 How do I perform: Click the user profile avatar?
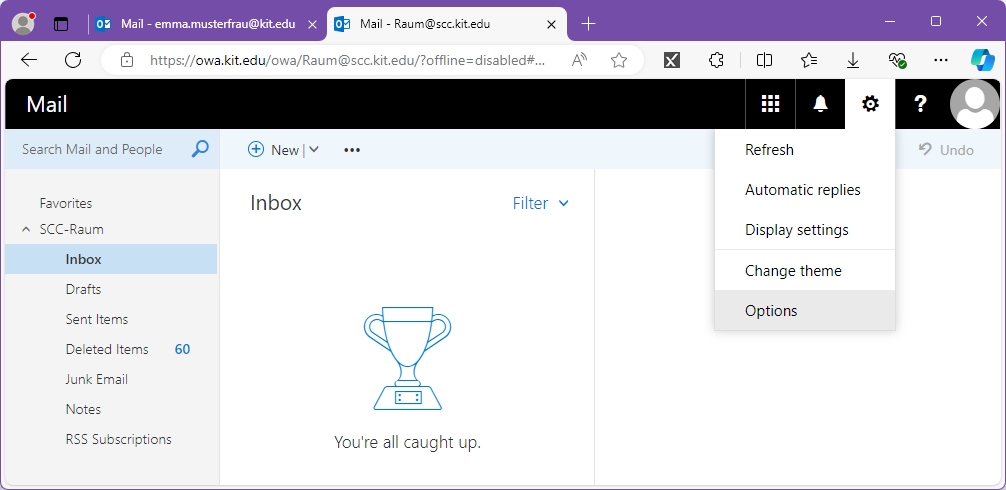[974, 104]
